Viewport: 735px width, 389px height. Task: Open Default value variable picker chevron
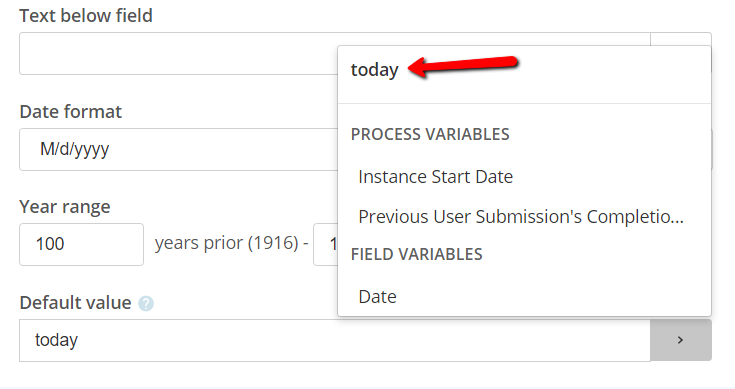(x=681, y=340)
